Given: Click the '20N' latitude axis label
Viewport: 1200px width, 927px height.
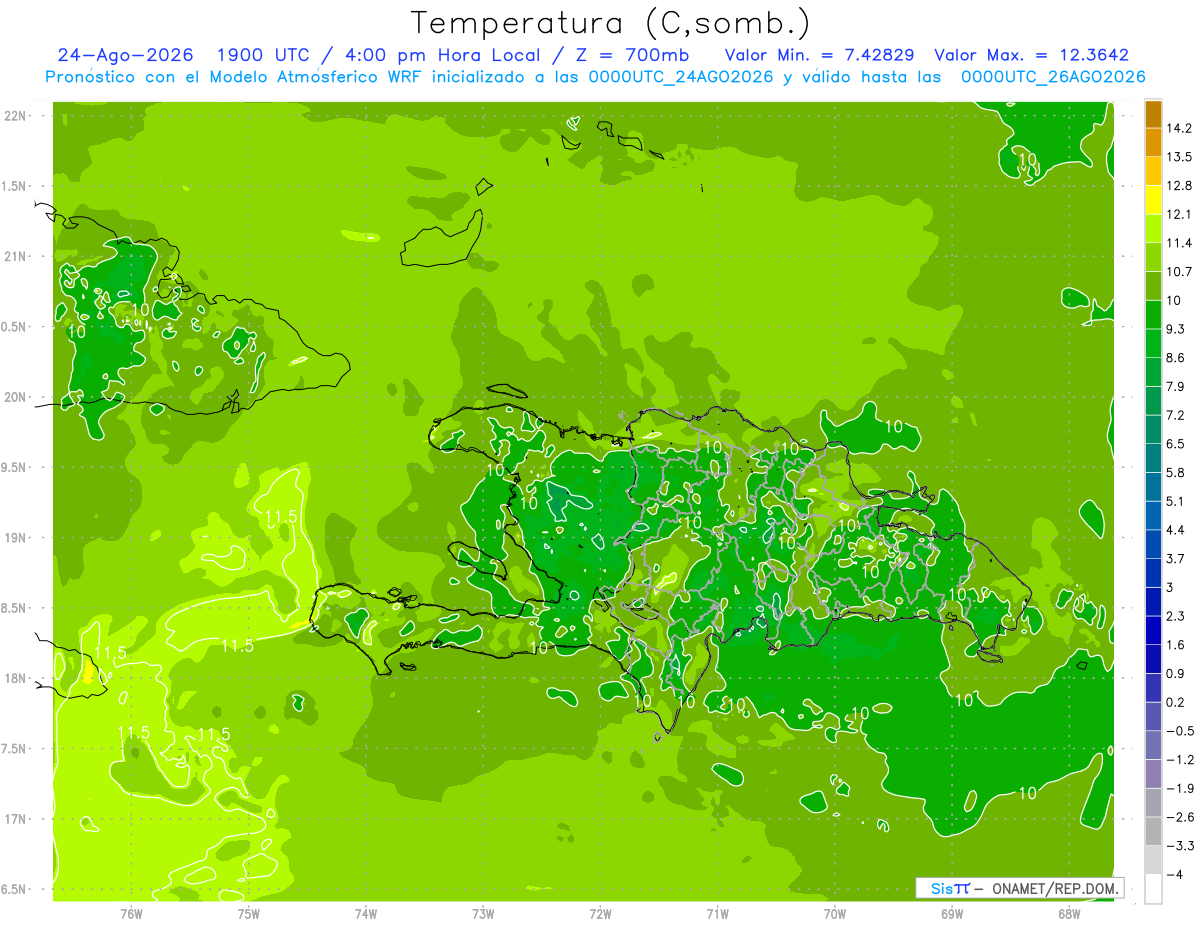Looking at the screenshot, I should [x=14, y=398].
